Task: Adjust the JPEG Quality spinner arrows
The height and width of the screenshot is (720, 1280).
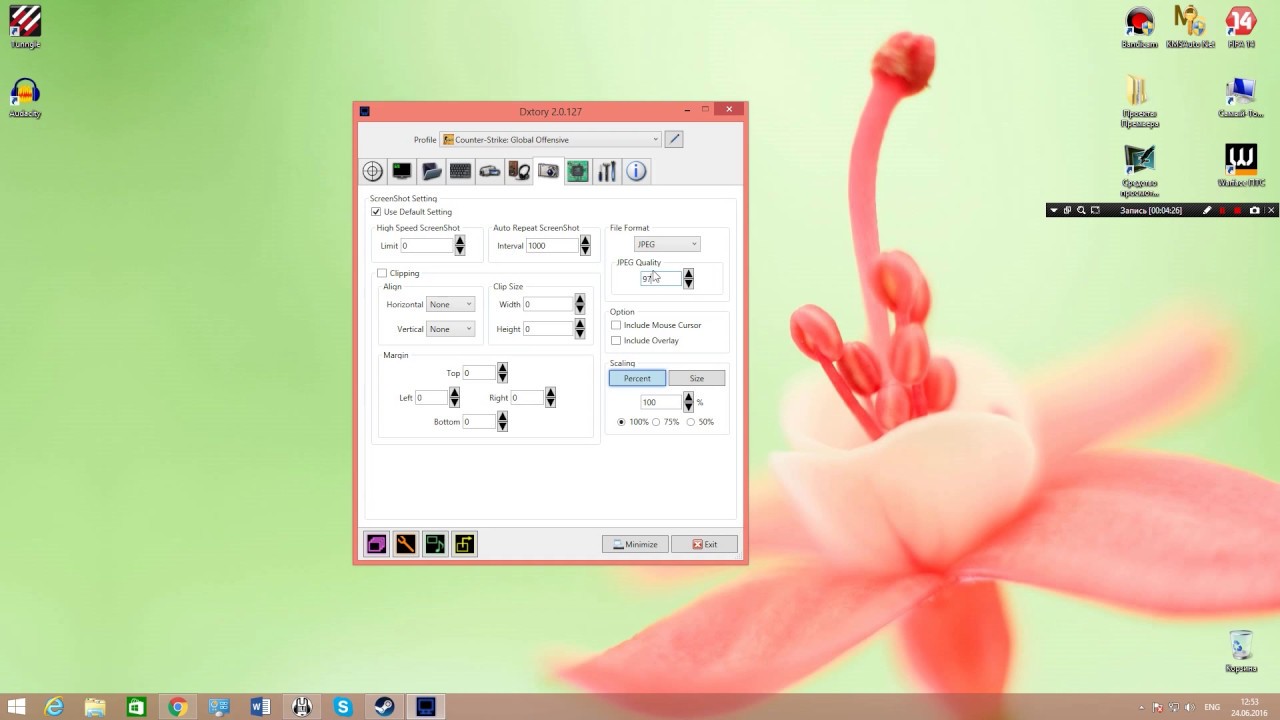Action: point(688,279)
